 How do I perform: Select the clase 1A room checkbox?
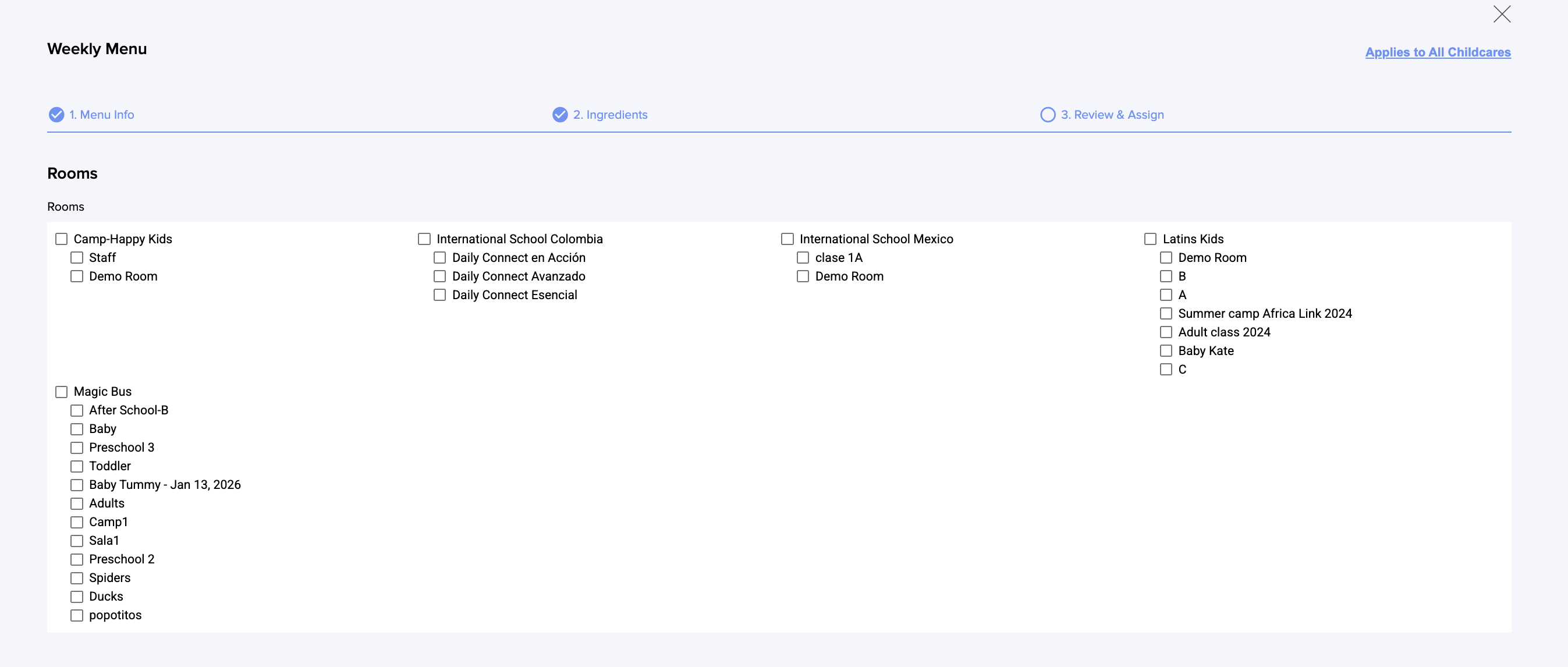[x=803, y=258]
